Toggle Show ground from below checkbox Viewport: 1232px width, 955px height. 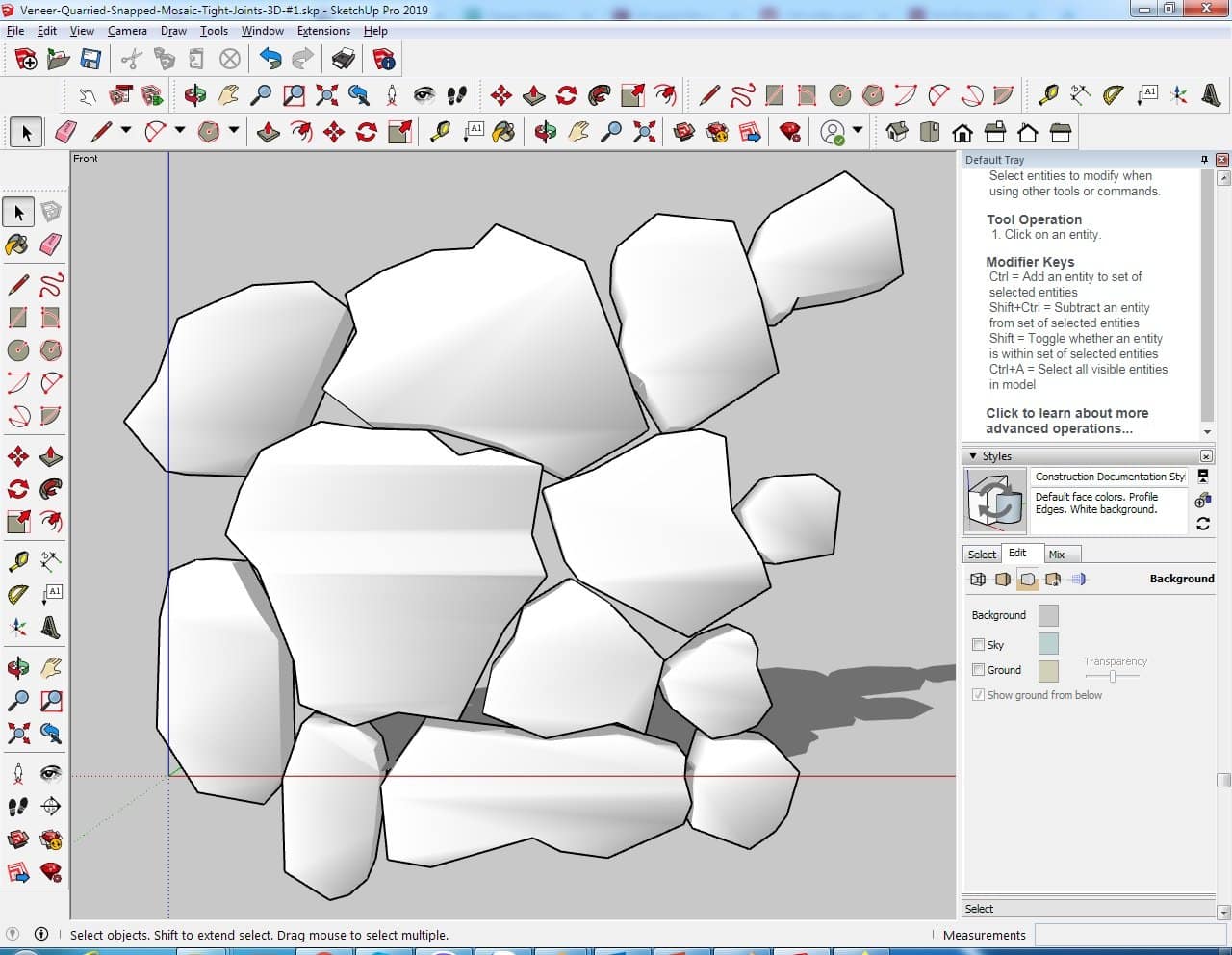pos(978,695)
